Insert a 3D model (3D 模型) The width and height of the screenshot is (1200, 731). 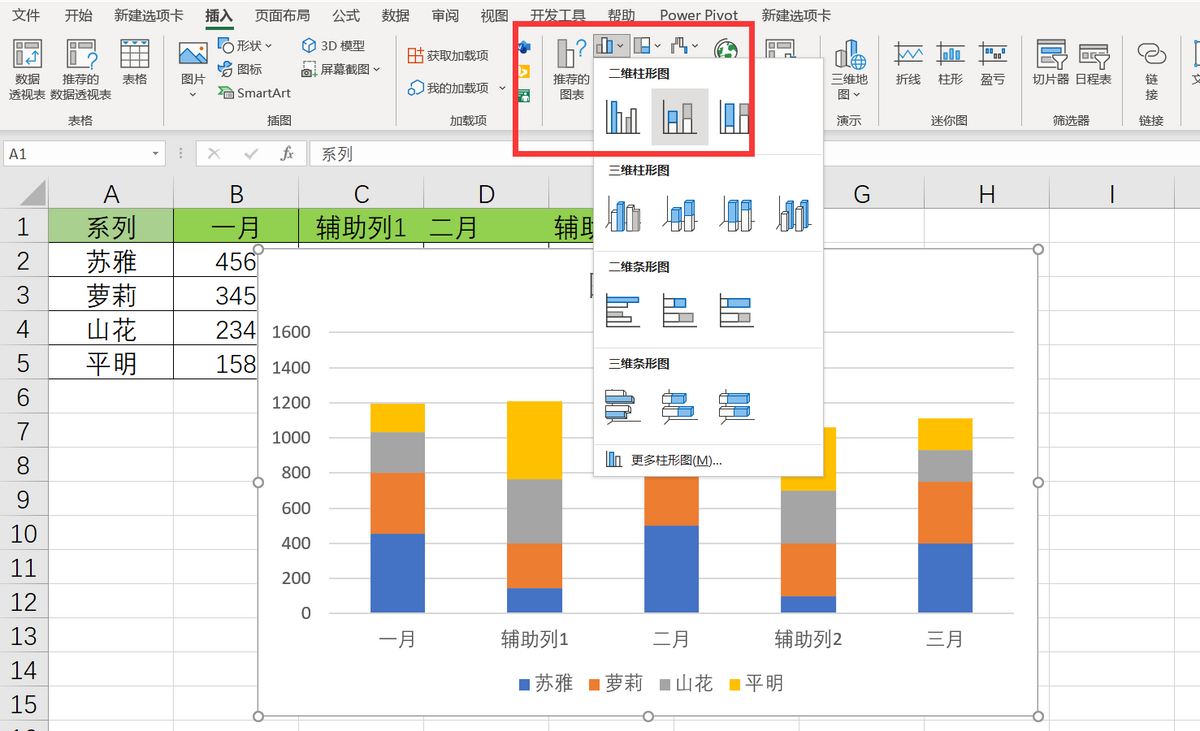point(333,46)
